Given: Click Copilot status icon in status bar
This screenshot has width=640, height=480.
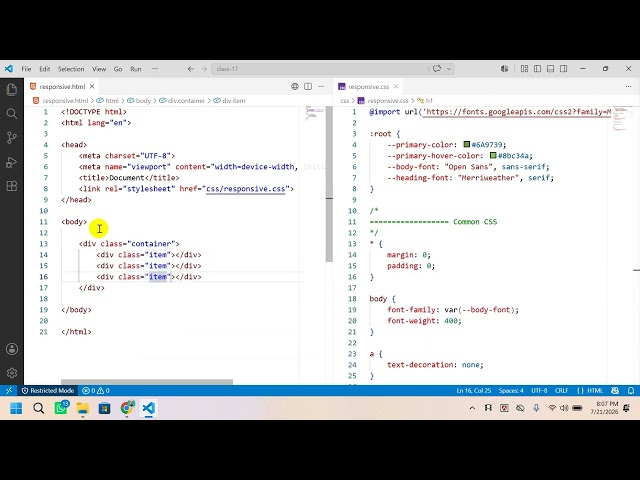Looking at the screenshot, I should [615, 391].
